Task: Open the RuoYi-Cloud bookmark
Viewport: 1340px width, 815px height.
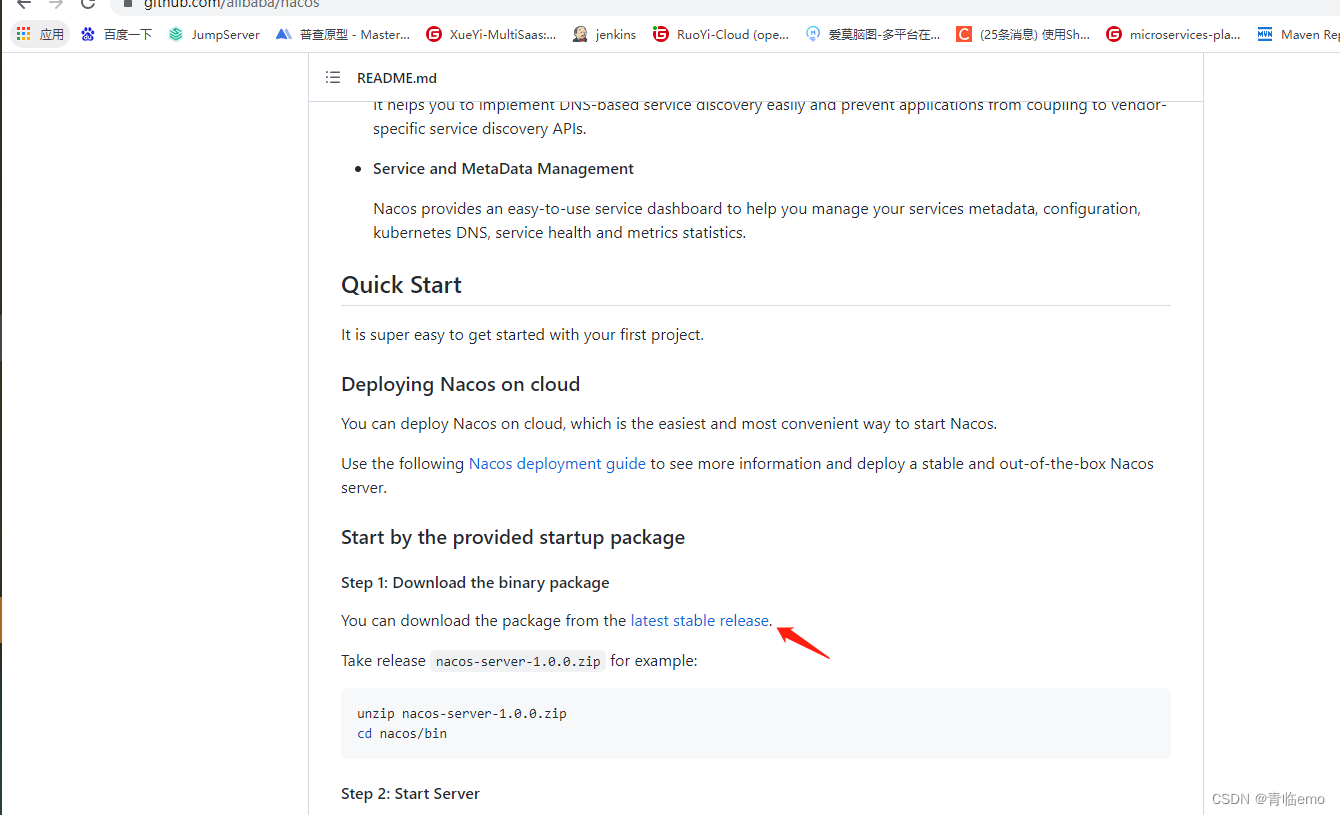Action: click(721, 34)
